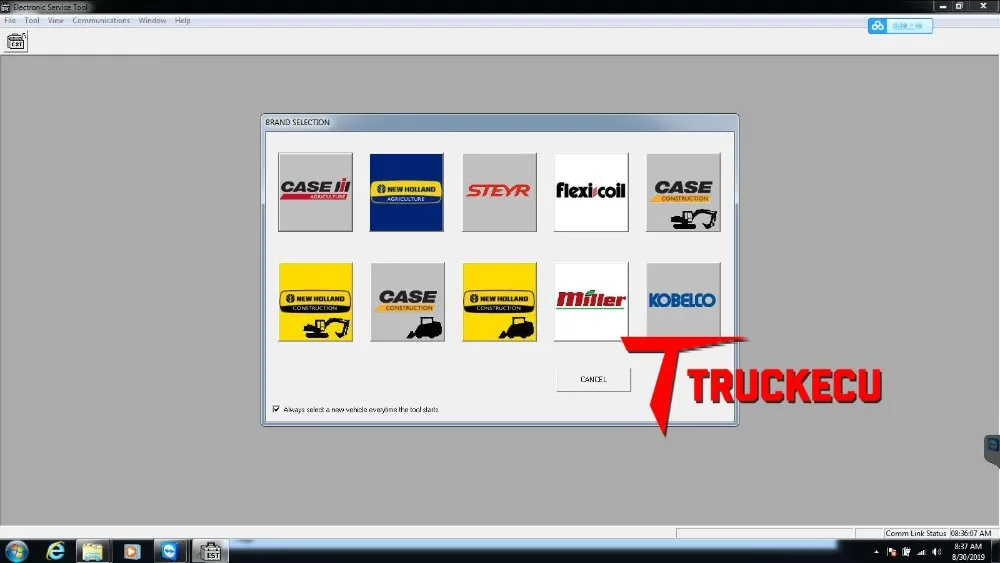Select the Case IH Agriculture brand tile
1000x563 pixels.
315,192
